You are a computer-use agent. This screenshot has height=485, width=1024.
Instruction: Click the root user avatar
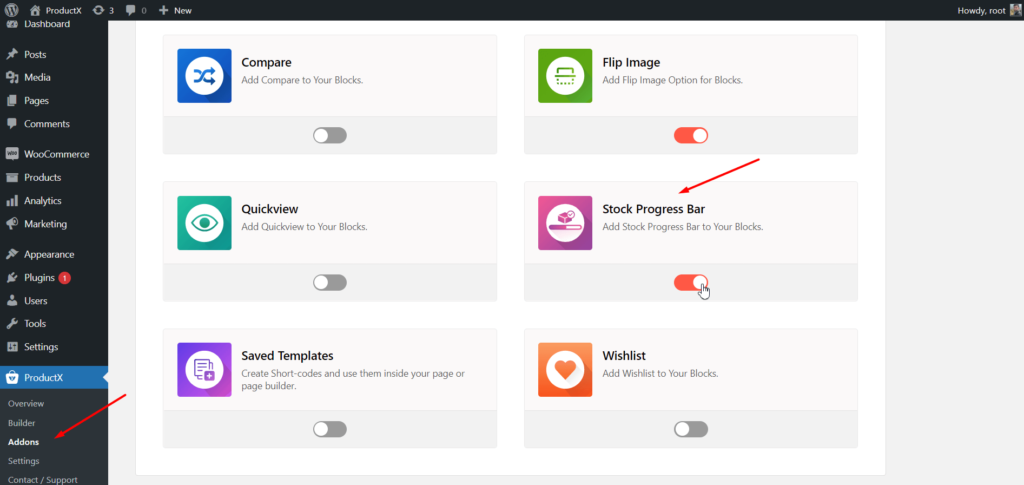tap(1015, 10)
